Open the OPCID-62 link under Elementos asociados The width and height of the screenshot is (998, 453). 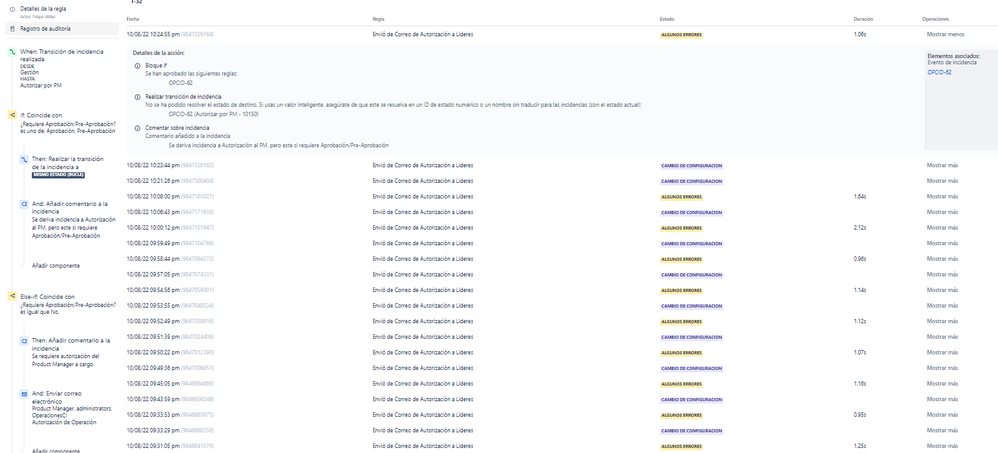(x=939, y=73)
